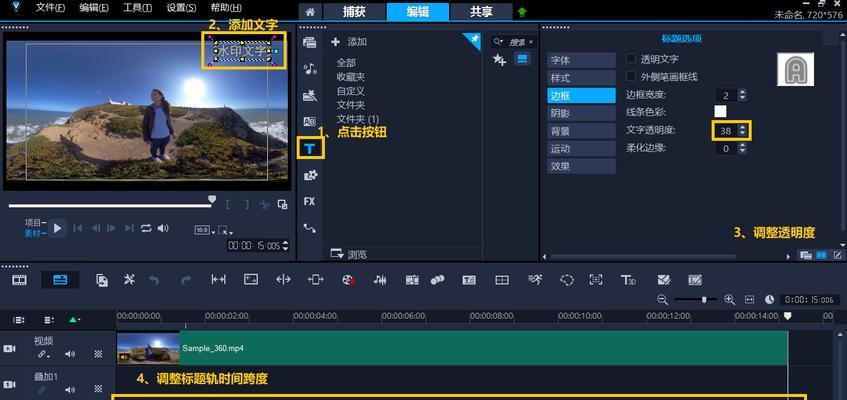Open the Sound/Music library icon
Image resolution: width=847 pixels, height=400 pixels.
(310, 69)
